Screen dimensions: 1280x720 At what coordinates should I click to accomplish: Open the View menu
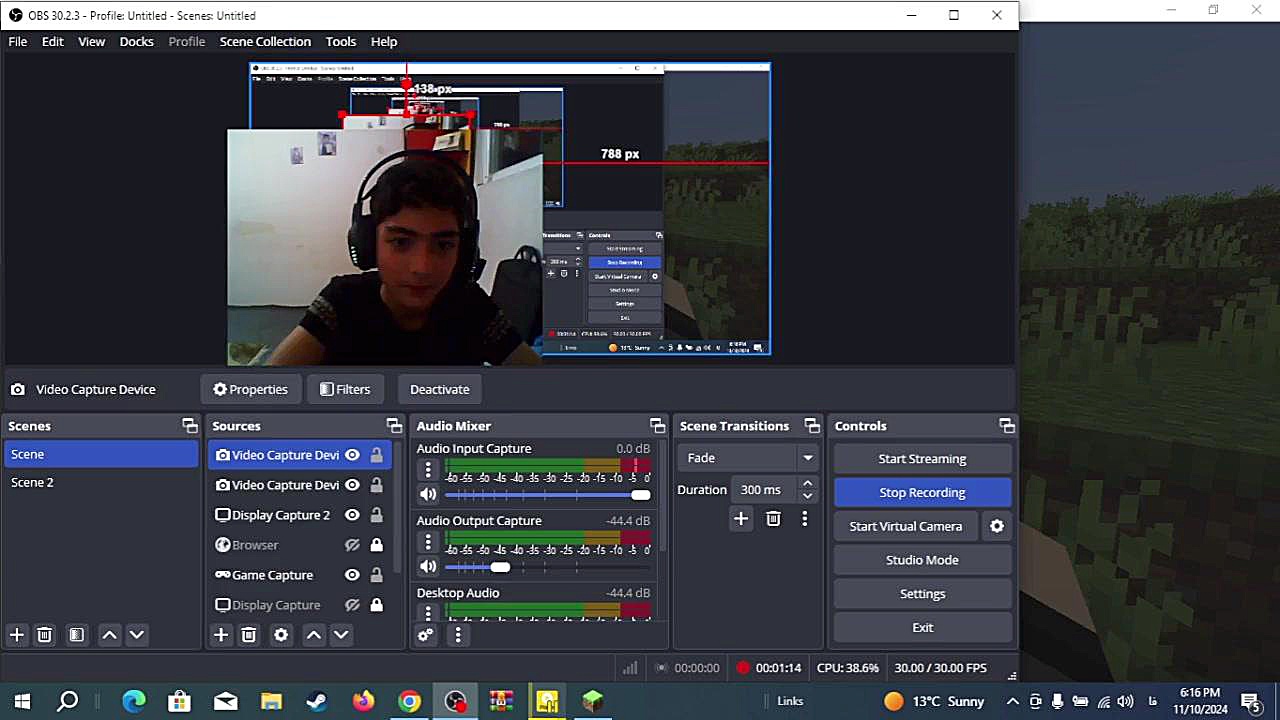tap(92, 41)
